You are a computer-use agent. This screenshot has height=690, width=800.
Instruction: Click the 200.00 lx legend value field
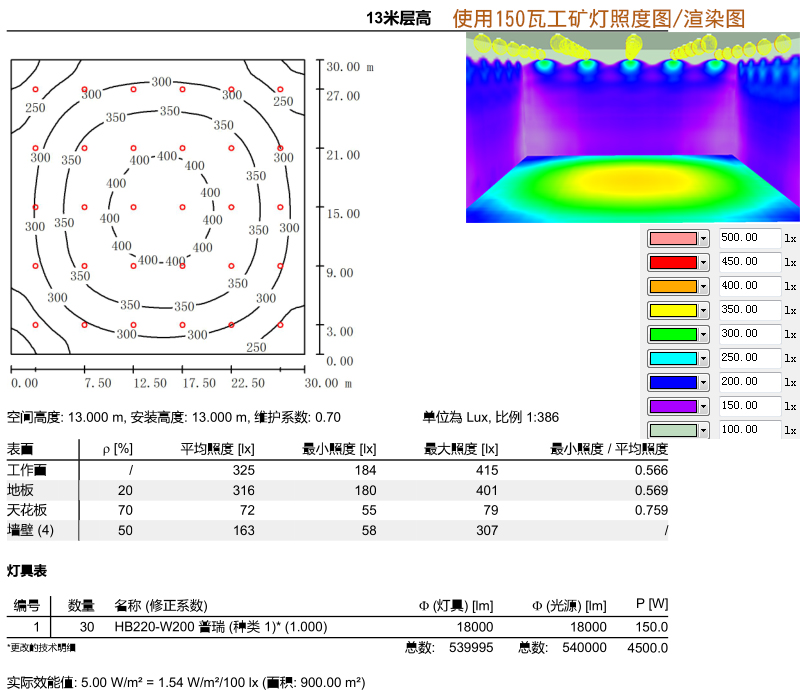pos(749,382)
